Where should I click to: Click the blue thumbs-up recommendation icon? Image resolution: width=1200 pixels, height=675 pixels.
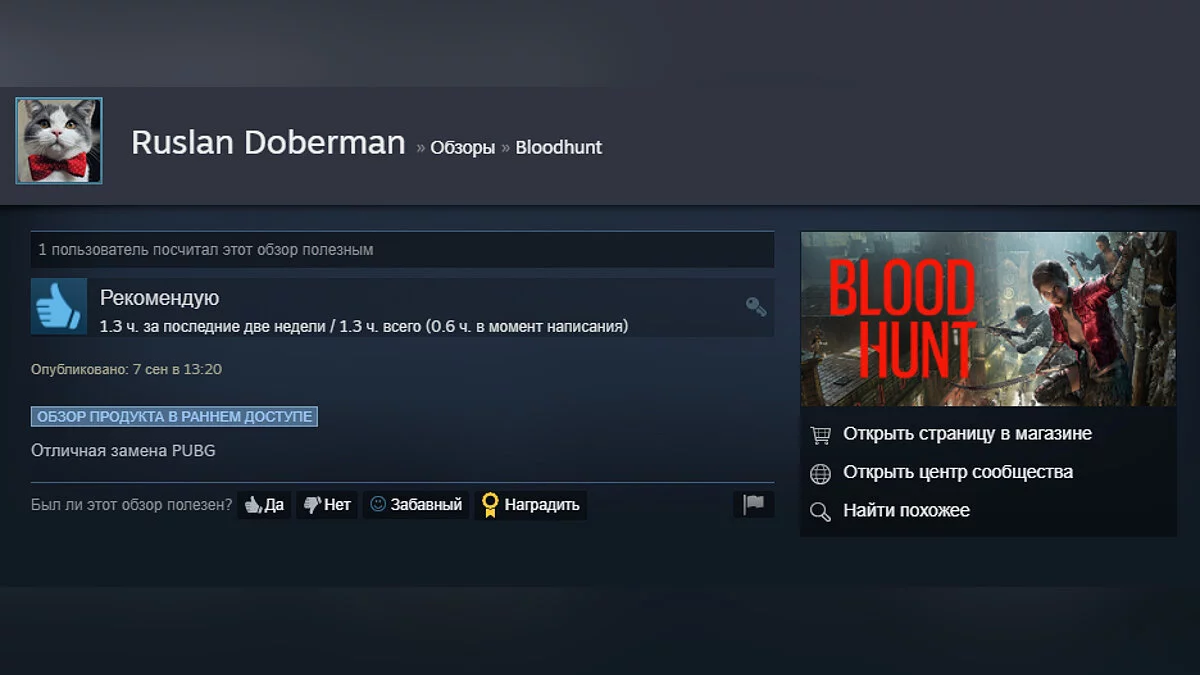tap(59, 306)
